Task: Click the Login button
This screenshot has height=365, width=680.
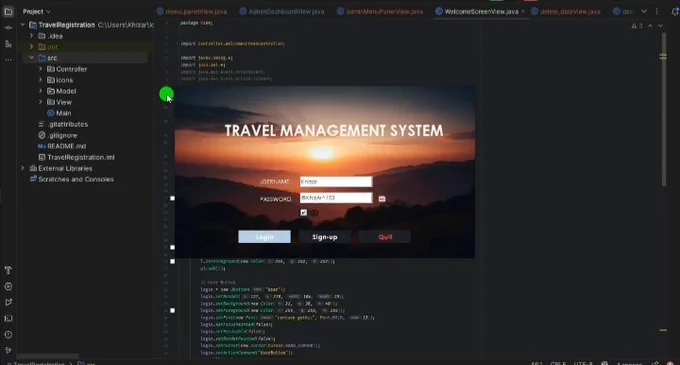Action: click(265, 237)
